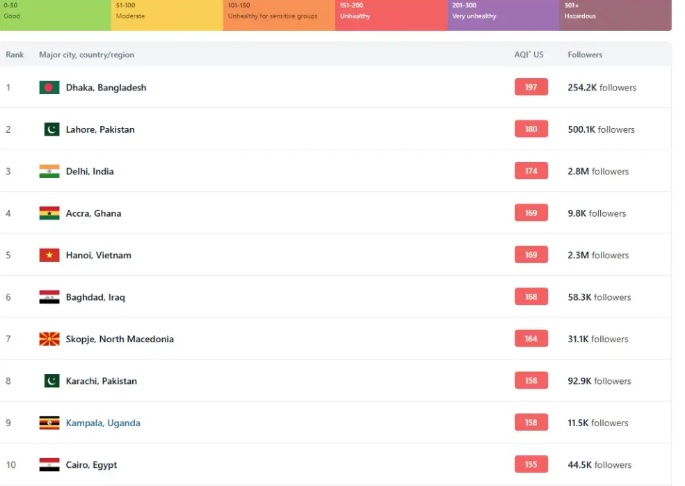Click the Bangladesh flag icon
This screenshot has height=486, width=685.
49,88
